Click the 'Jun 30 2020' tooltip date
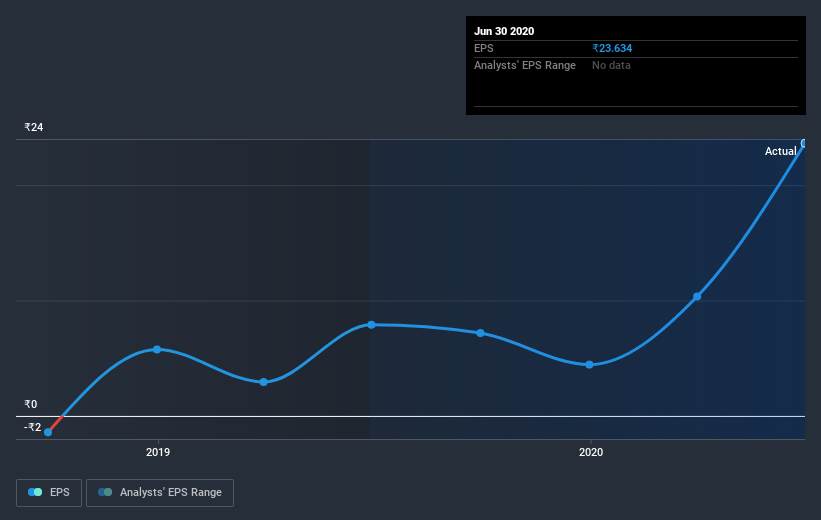The image size is (821, 520). click(x=504, y=31)
